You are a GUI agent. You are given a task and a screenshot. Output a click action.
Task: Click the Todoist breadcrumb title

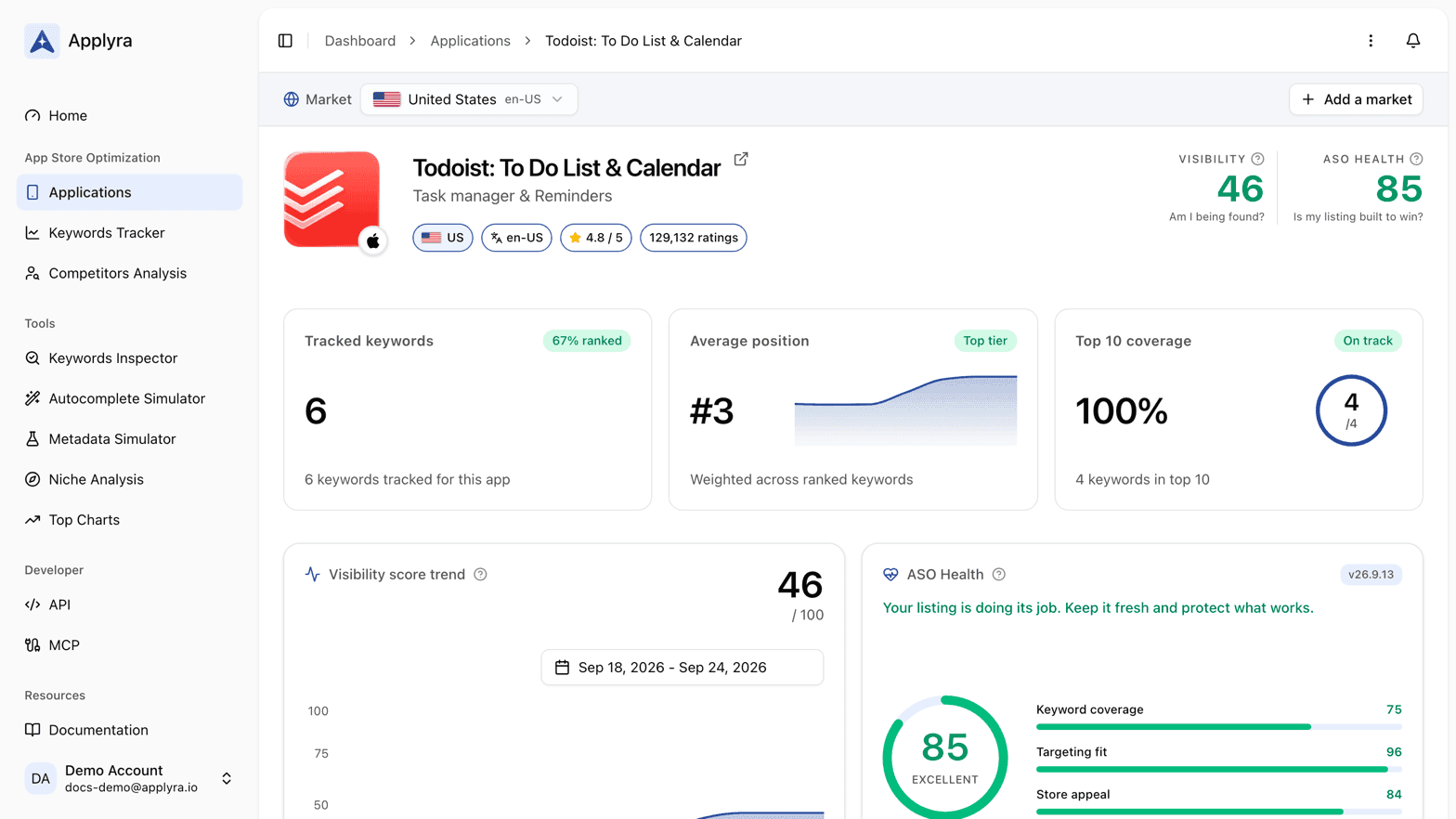[x=643, y=41]
